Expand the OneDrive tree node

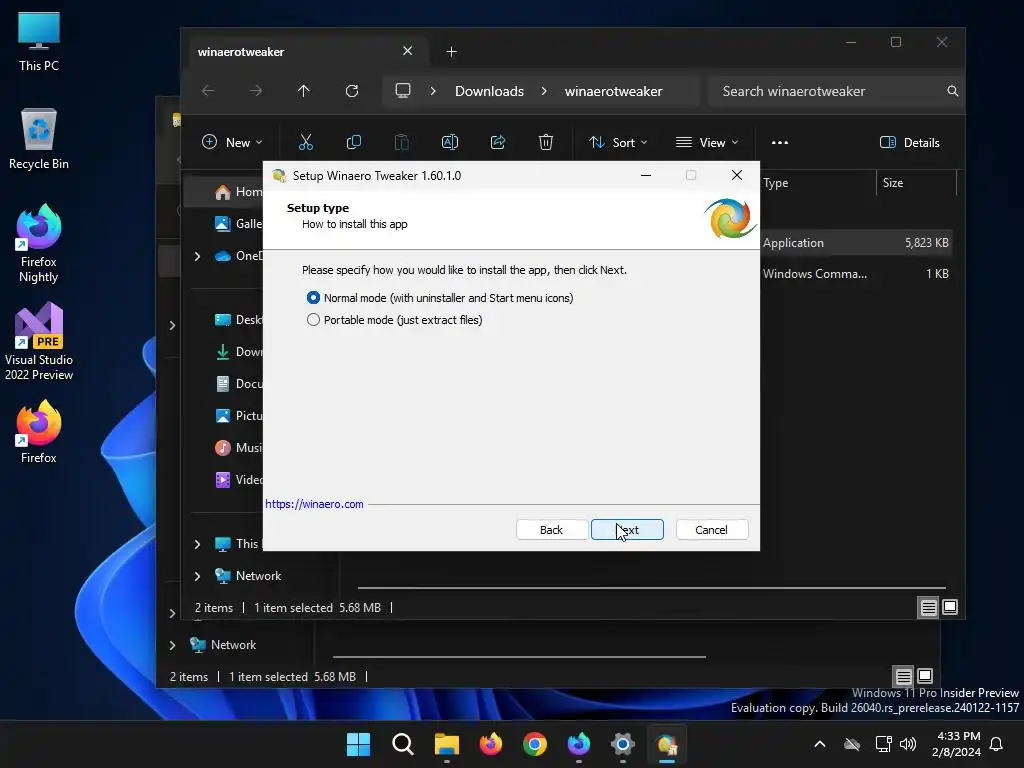click(x=197, y=256)
